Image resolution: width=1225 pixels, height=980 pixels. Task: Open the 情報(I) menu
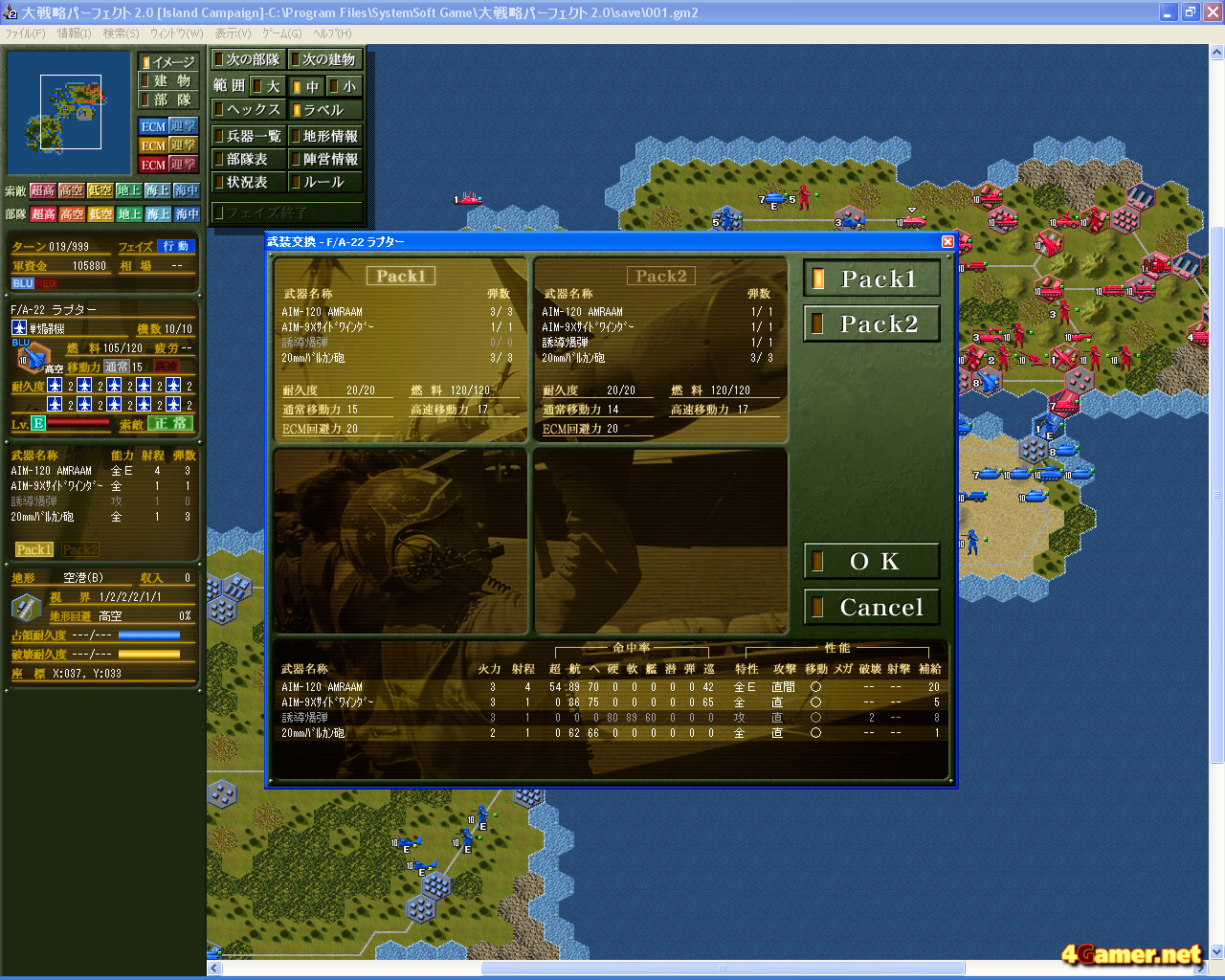[74, 33]
